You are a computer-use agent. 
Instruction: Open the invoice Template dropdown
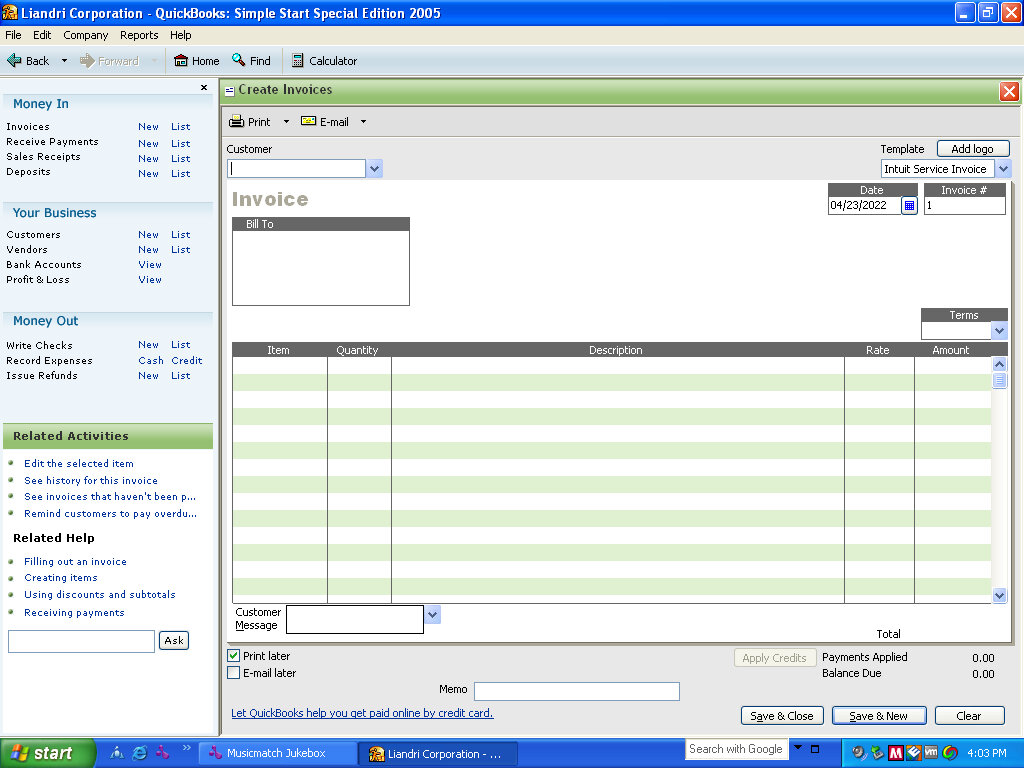point(1003,169)
